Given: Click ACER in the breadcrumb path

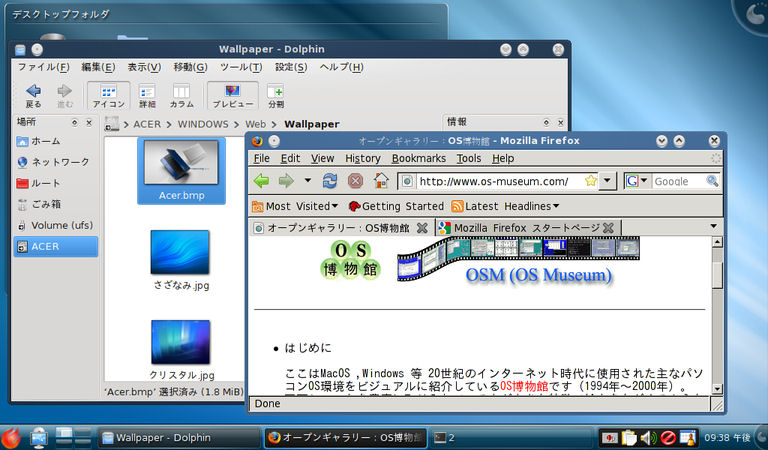Looking at the screenshot, I should pos(147,124).
